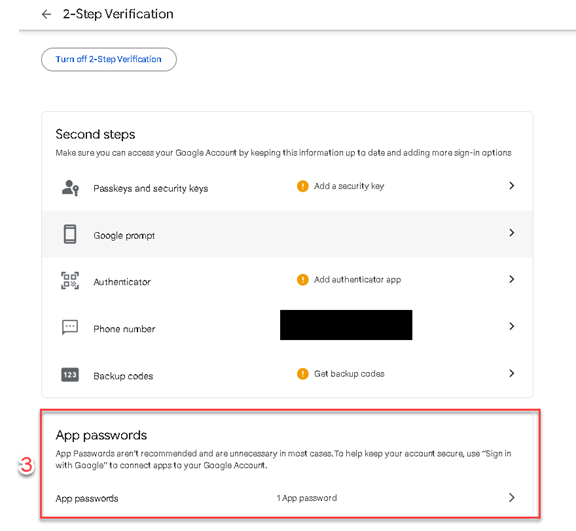Screen dimensions: 576x531
Task: Click the Backup codes 123 icon
Action: click(x=70, y=375)
